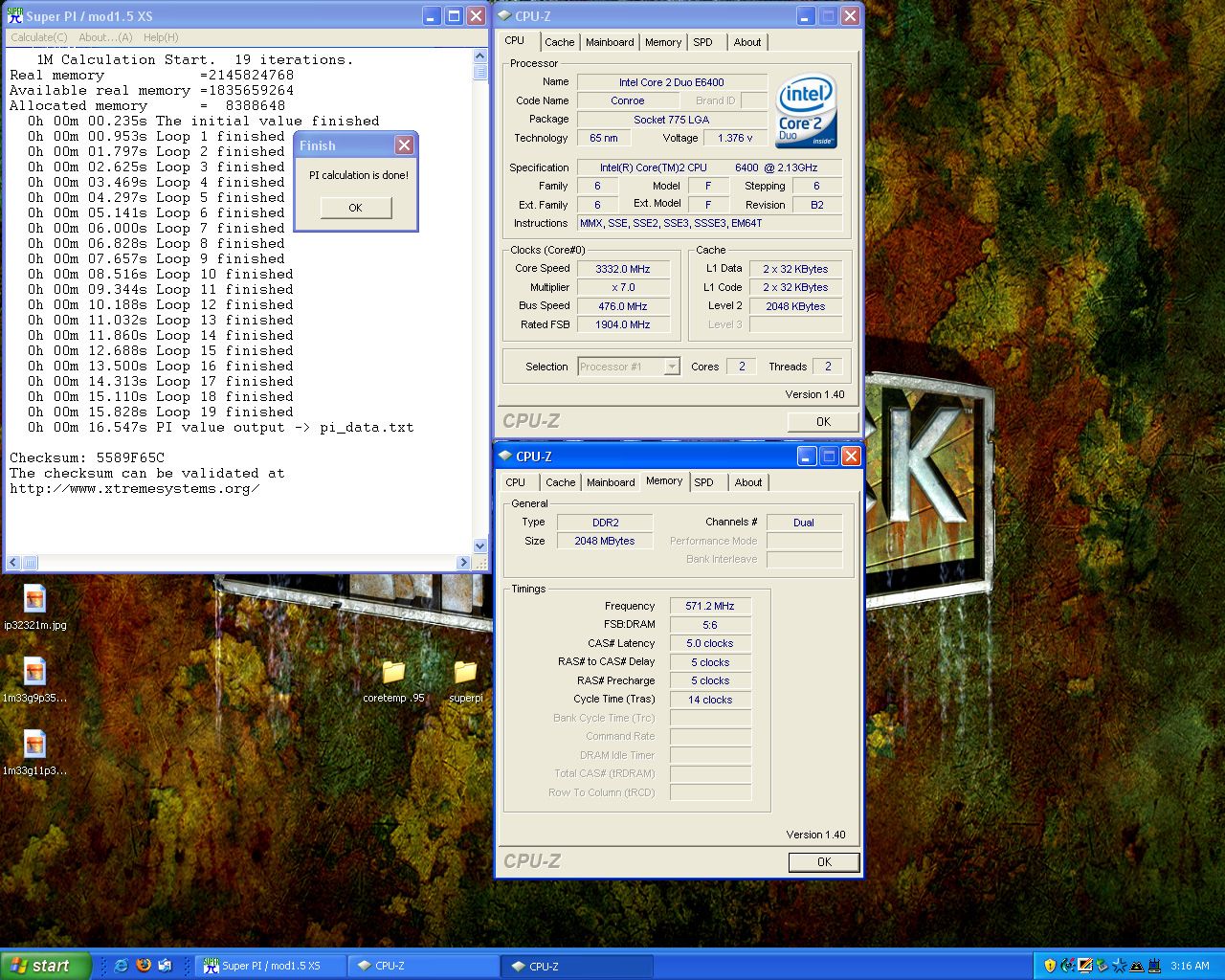Open the 1m33g9p35 desktop file

click(34, 670)
